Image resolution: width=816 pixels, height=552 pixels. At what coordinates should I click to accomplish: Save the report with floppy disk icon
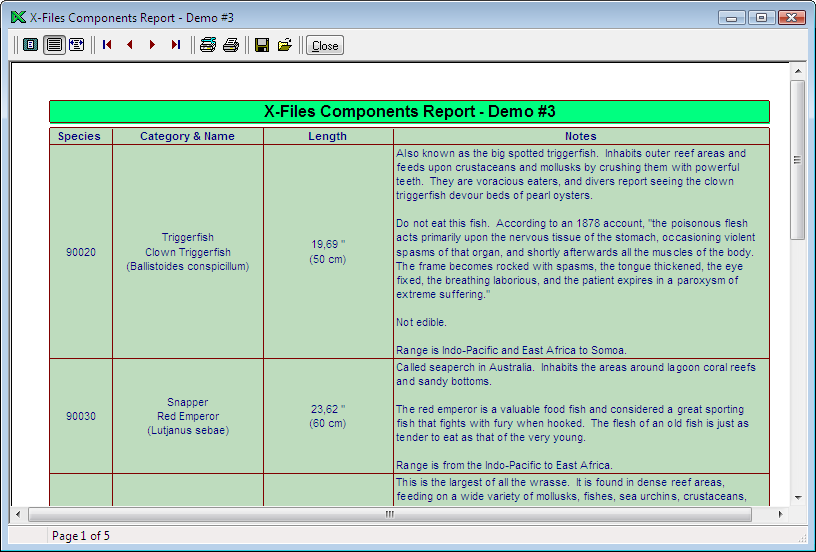point(262,45)
